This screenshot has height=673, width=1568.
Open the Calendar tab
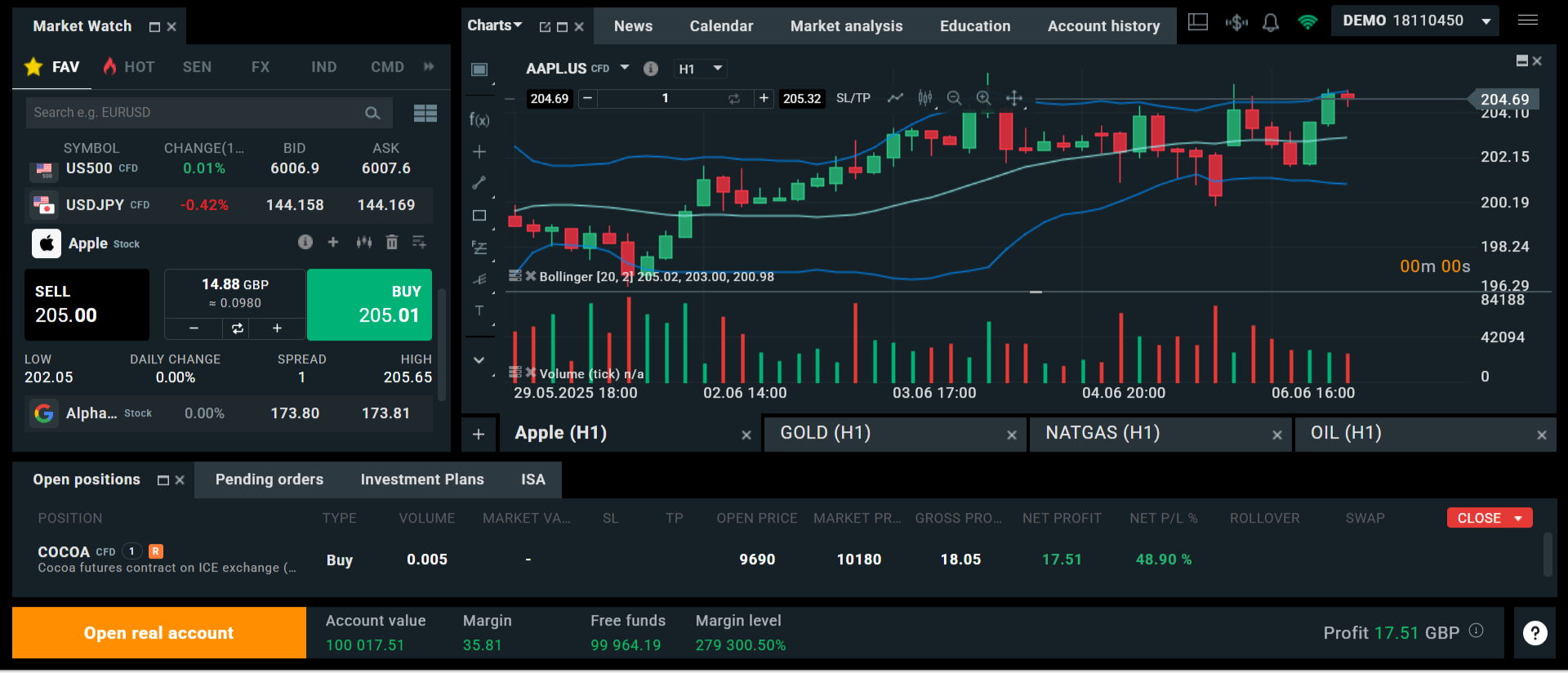coord(721,26)
